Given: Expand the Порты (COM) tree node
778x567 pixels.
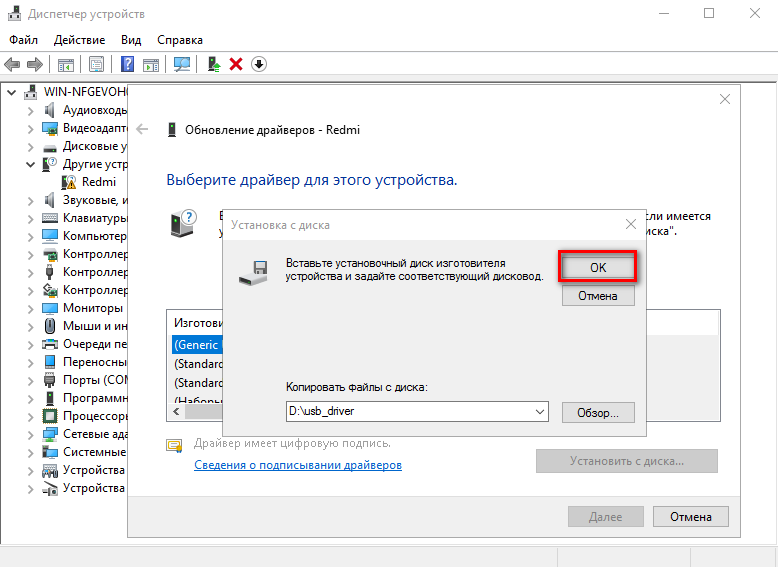Looking at the screenshot, I should (30, 380).
